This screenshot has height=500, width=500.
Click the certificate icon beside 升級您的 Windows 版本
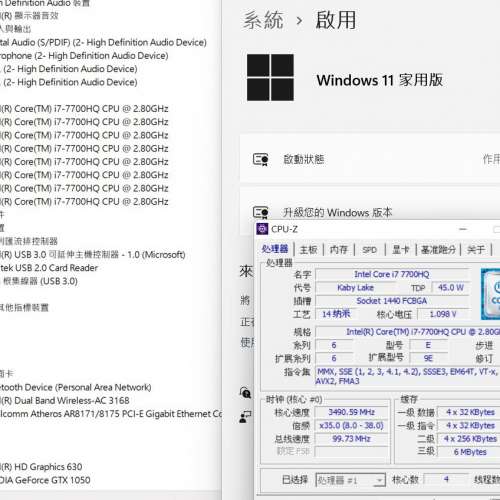(x=260, y=212)
